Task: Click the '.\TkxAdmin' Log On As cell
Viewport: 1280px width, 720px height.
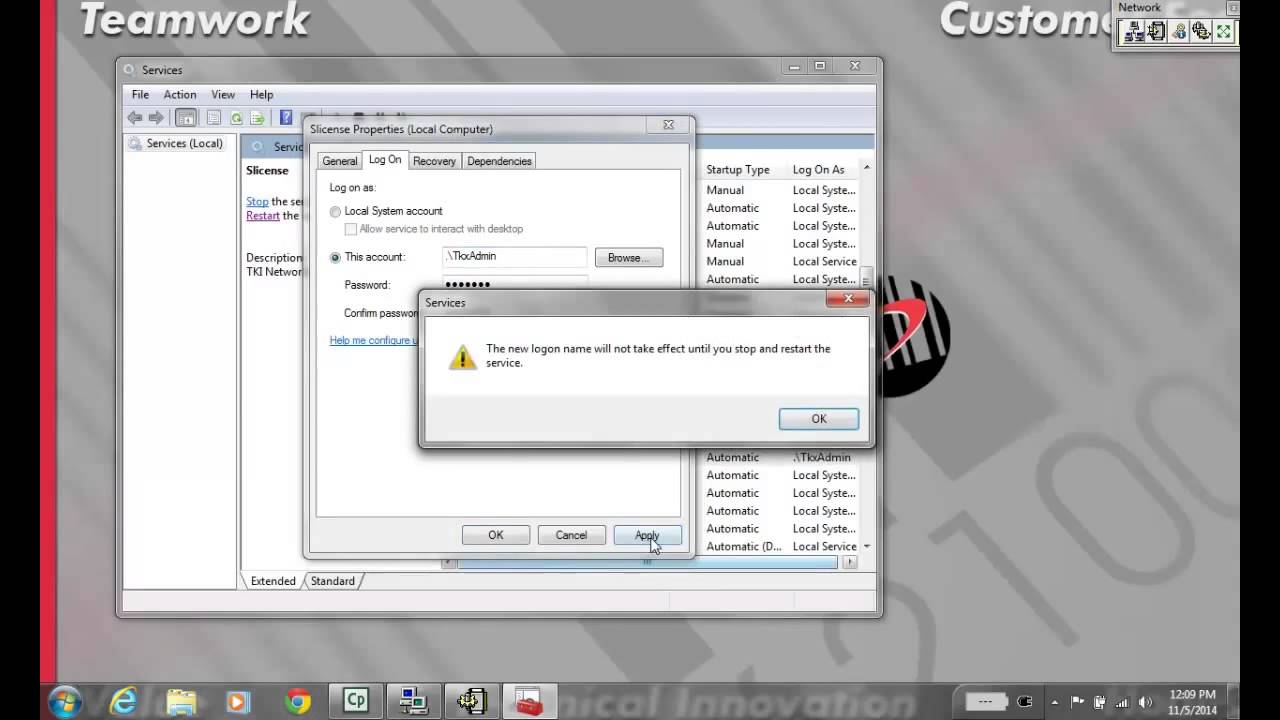Action: click(x=821, y=457)
